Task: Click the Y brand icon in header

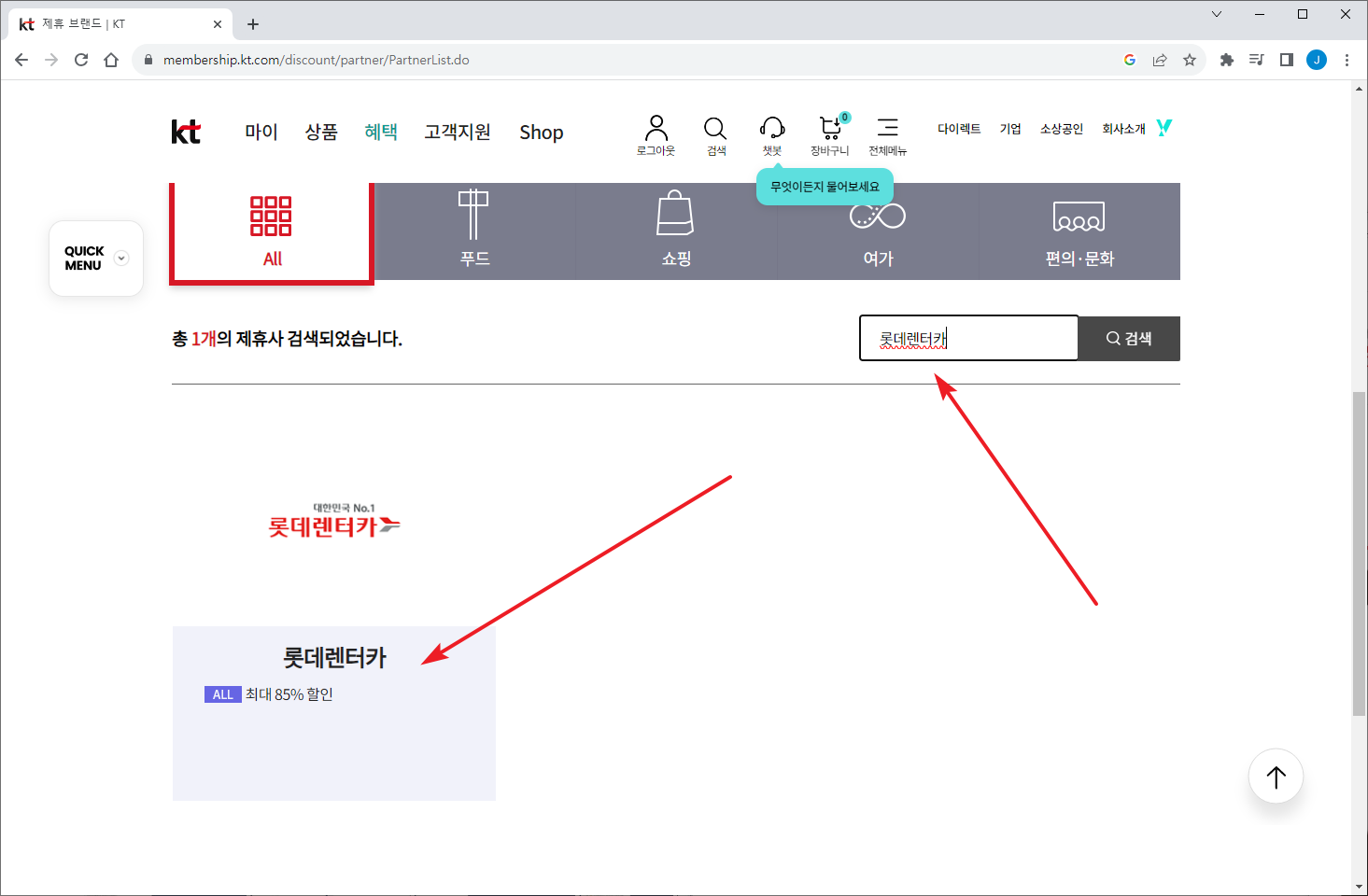Action: tap(1164, 128)
